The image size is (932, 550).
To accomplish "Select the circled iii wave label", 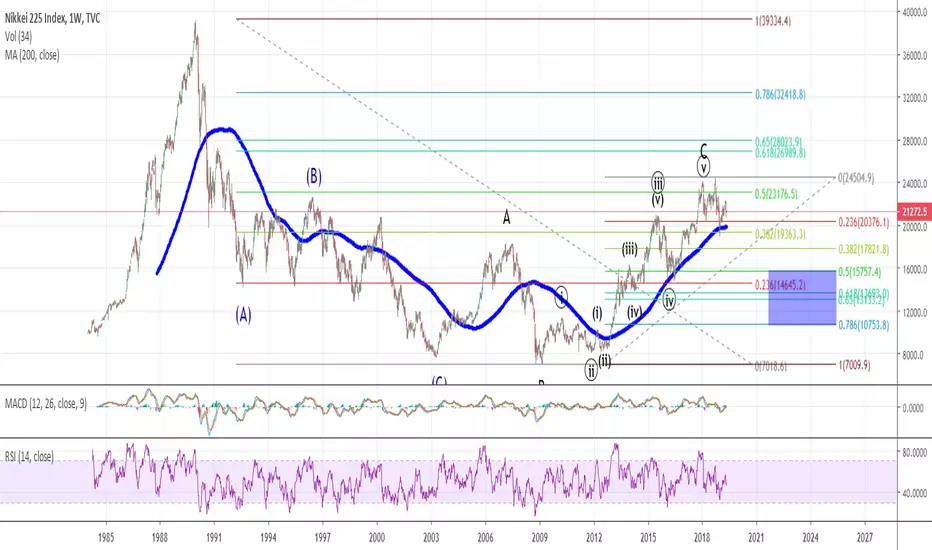I will coord(657,182).
